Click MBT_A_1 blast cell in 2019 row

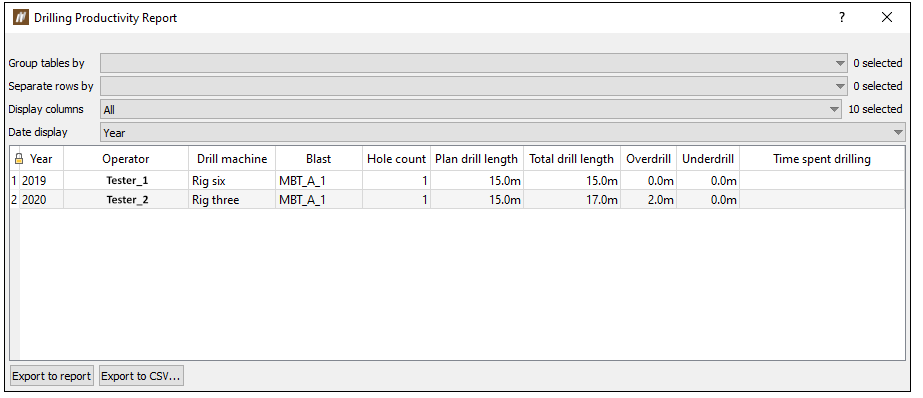pos(318,181)
